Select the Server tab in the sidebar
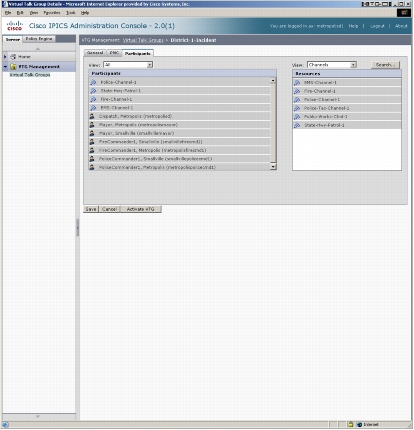 [13, 39]
